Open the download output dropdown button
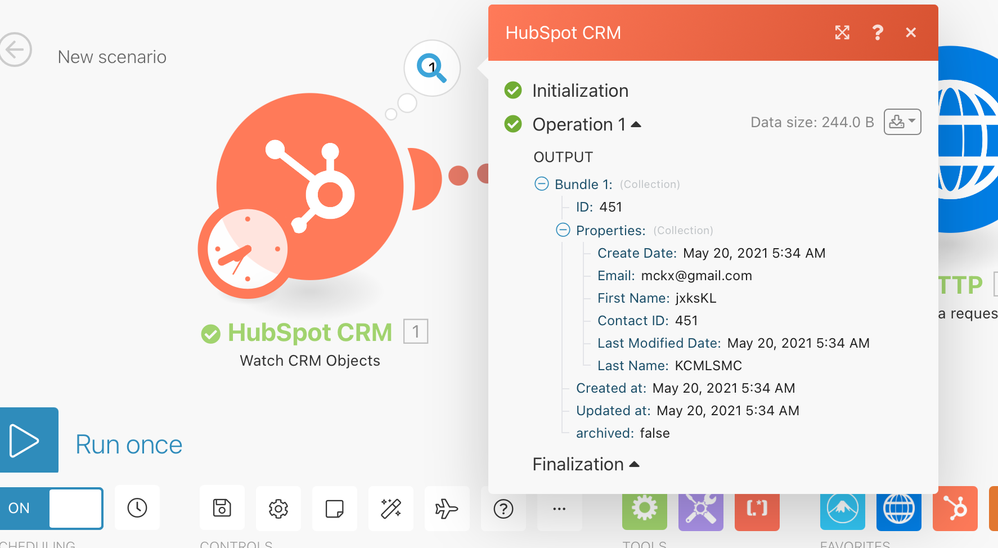Image resolution: width=998 pixels, height=548 pixels. (x=902, y=122)
